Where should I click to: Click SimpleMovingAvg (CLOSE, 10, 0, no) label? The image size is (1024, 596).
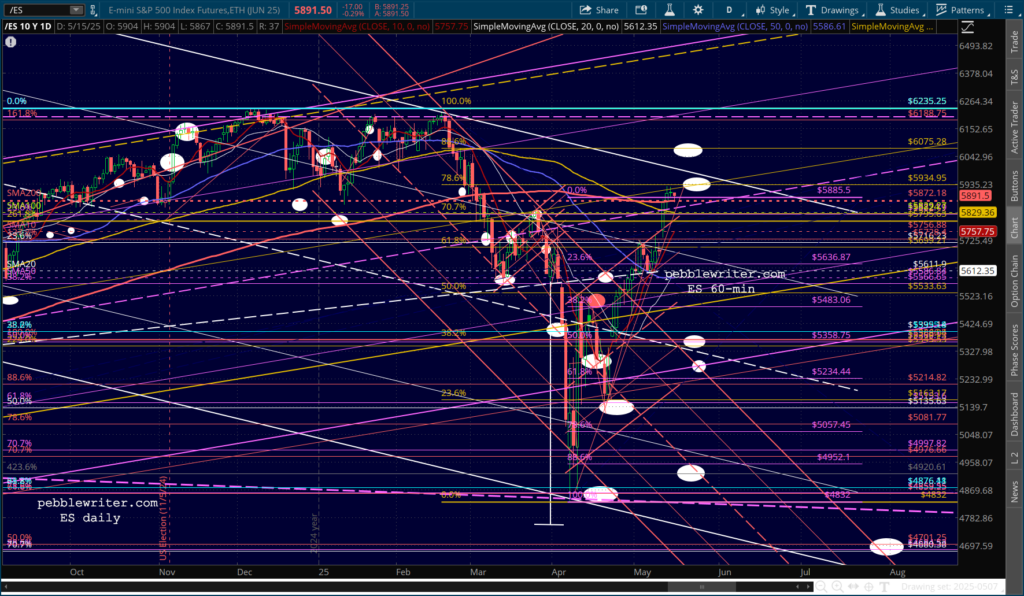357,27
